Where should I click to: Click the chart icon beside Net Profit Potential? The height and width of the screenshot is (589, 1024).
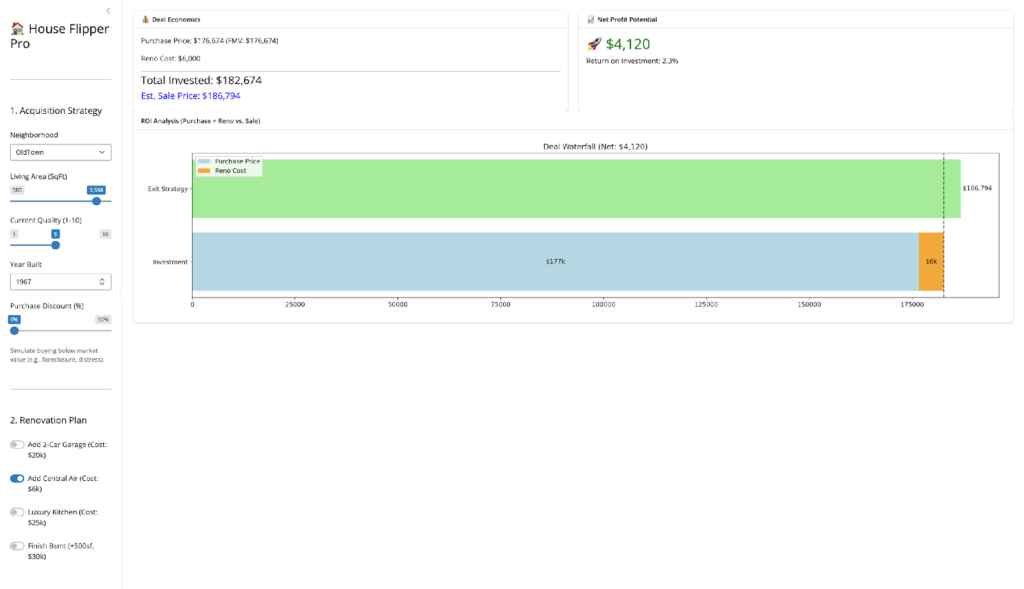(x=590, y=19)
